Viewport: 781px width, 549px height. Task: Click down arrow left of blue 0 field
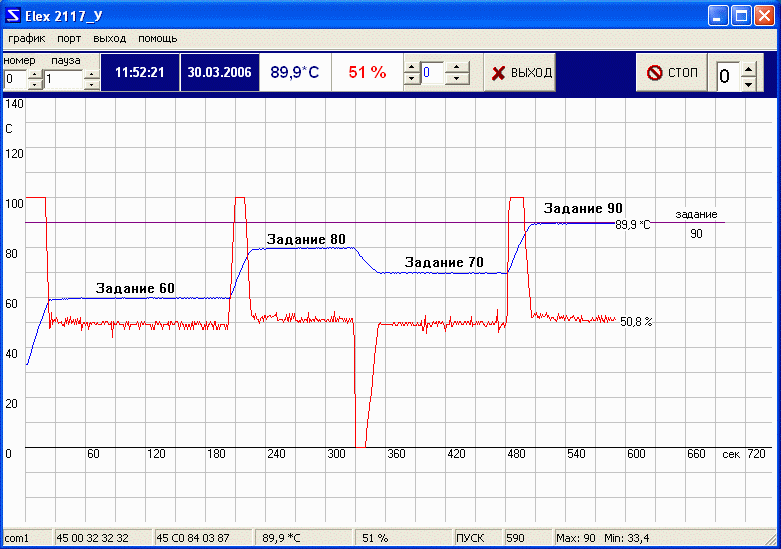click(412, 78)
